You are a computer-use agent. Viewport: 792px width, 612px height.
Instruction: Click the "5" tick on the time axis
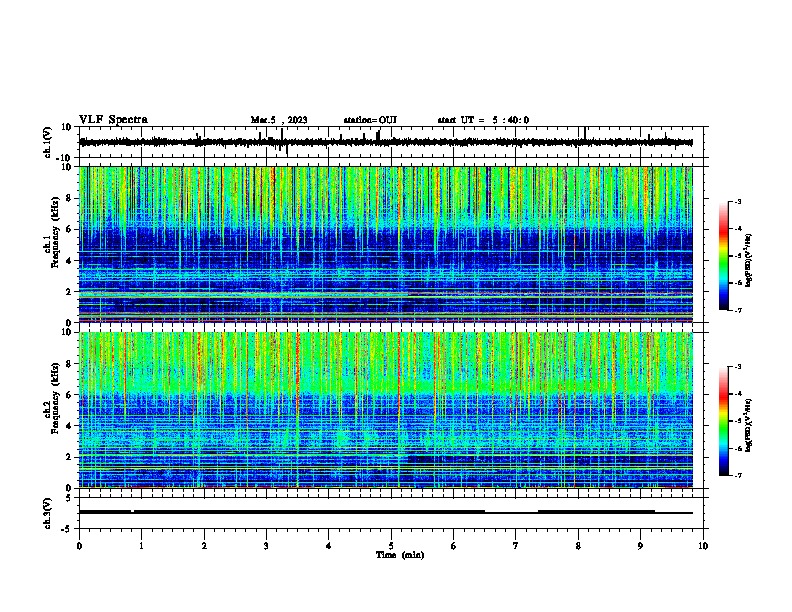(391, 546)
